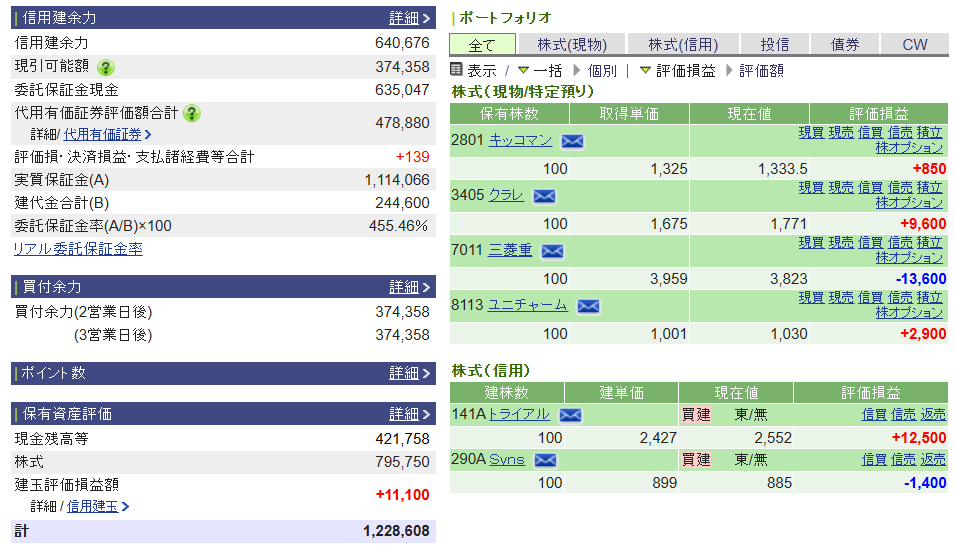955x553 pixels.
Task: Click total 計 value 1,228,608
Action: click(x=396, y=531)
